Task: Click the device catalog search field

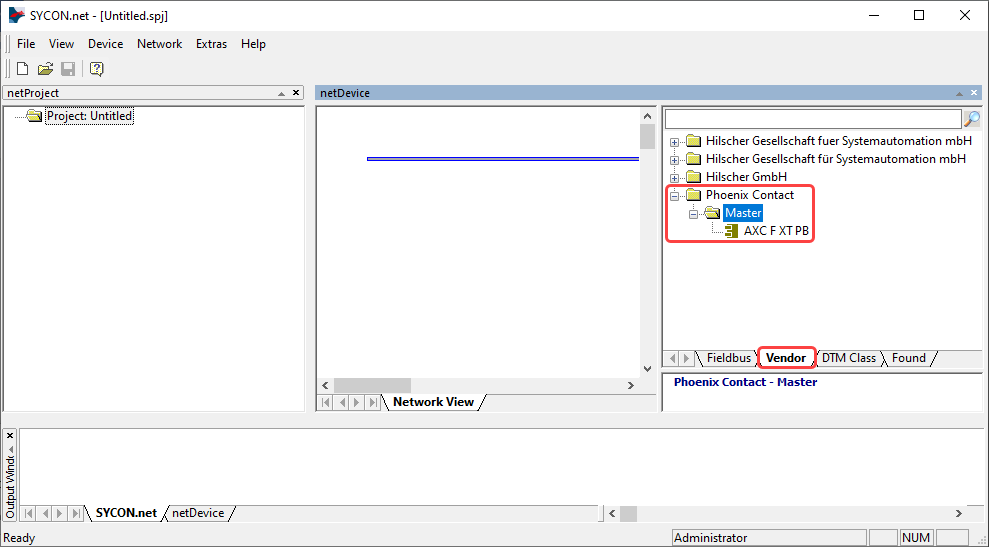Action: (x=812, y=119)
